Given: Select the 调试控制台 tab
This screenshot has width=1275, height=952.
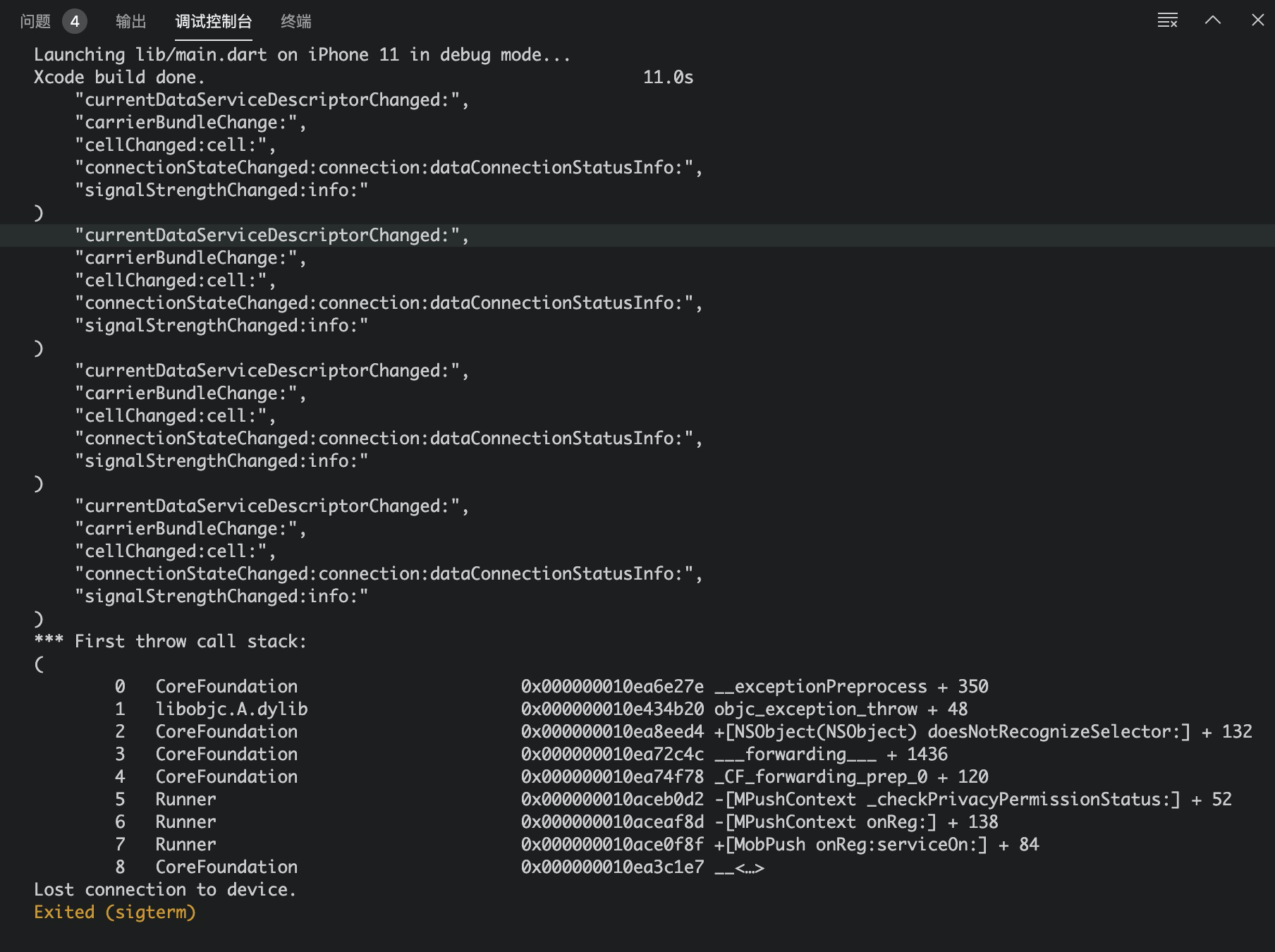Looking at the screenshot, I should 214,22.
